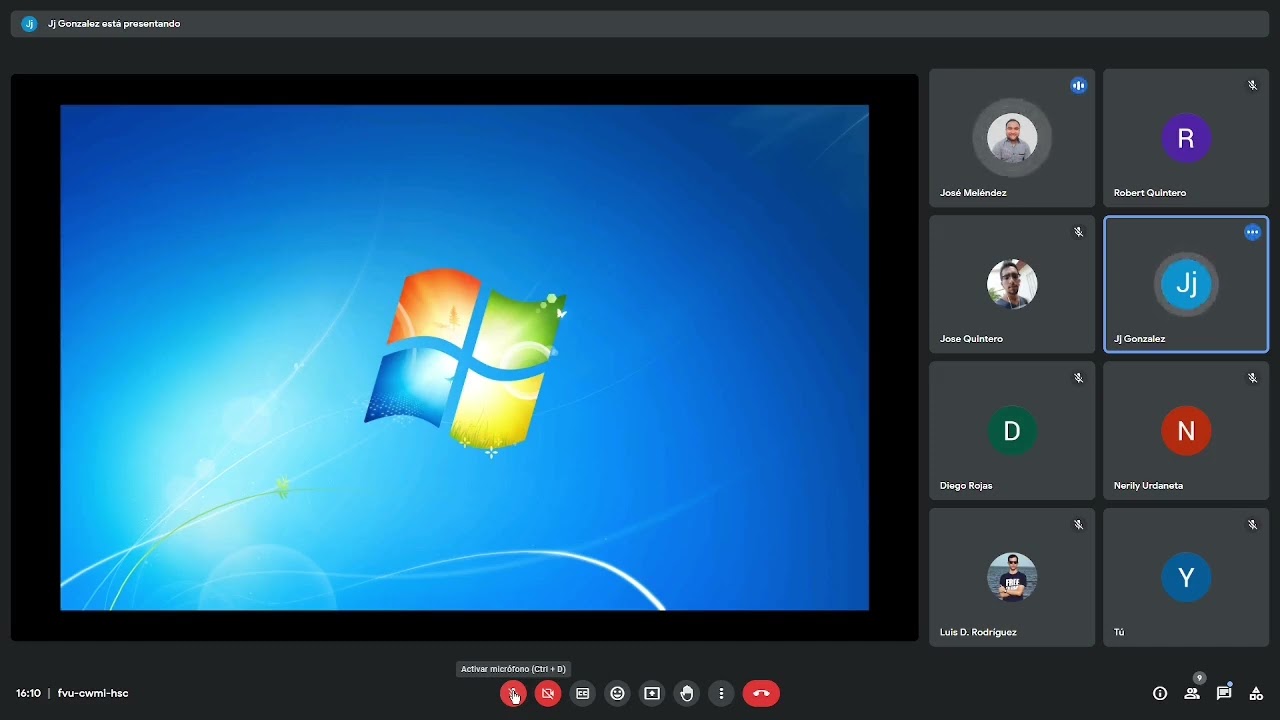This screenshot has height=720, width=1280.
Task: Select Diego Rojas's green D avatar
Action: pyautogui.click(x=1012, y=431)
